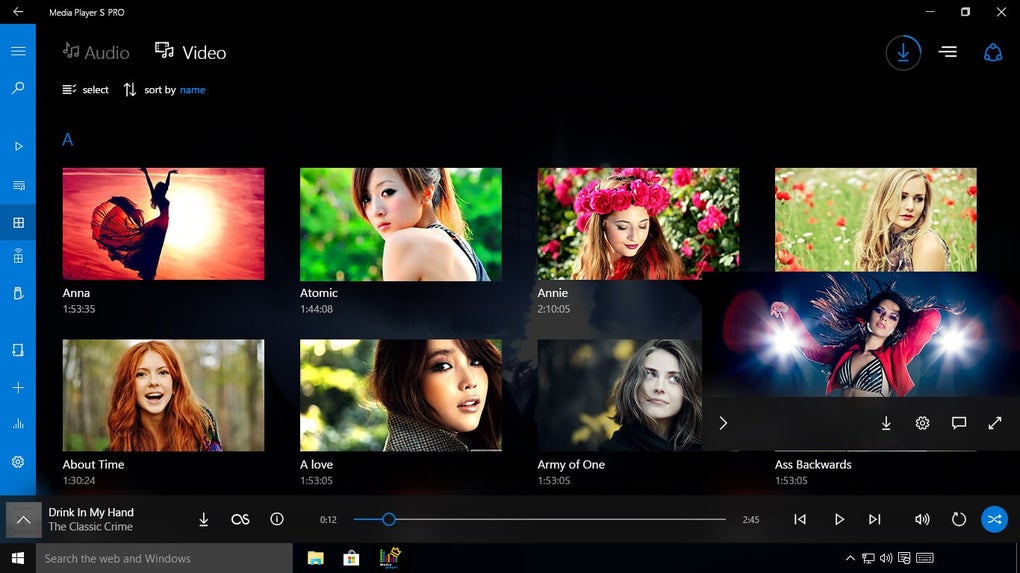Click the blue notification bell icon
Viewport: 1020px width, 573px height.
993,52
